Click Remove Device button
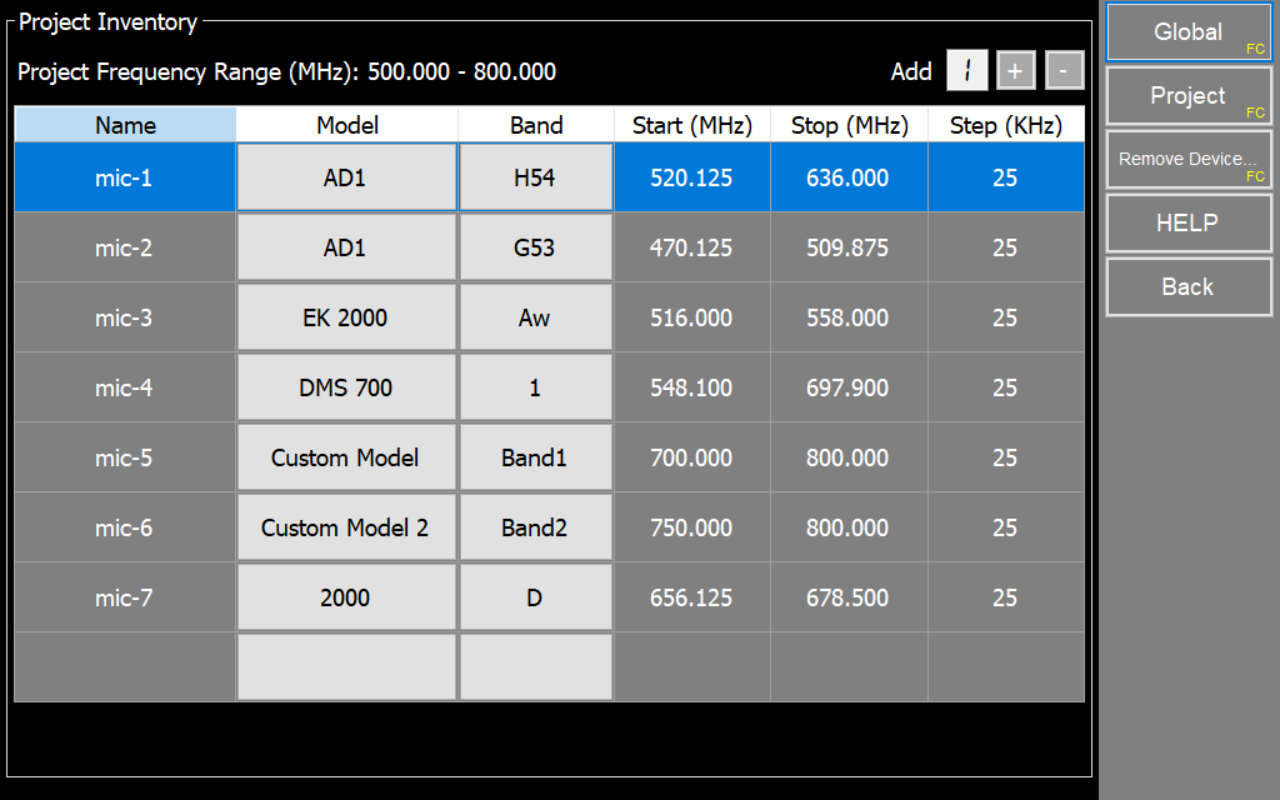This screenshot has height=800, width=1280. pyautogui.click(x=1189, y=159)
